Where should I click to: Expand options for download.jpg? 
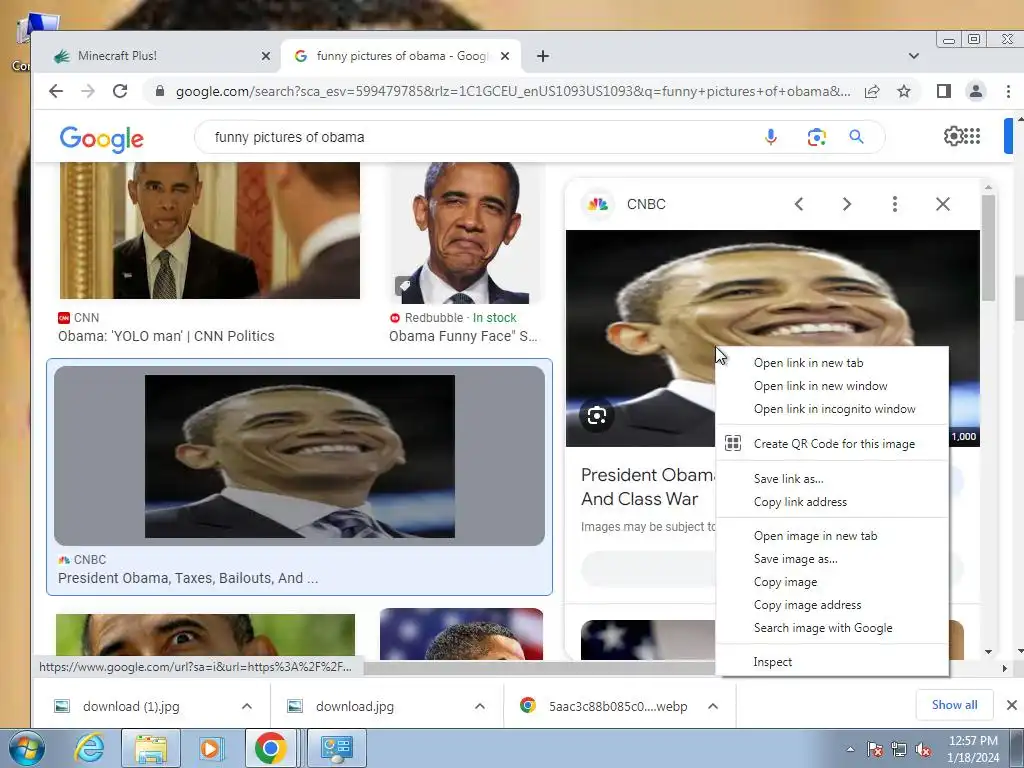(480, 706)
